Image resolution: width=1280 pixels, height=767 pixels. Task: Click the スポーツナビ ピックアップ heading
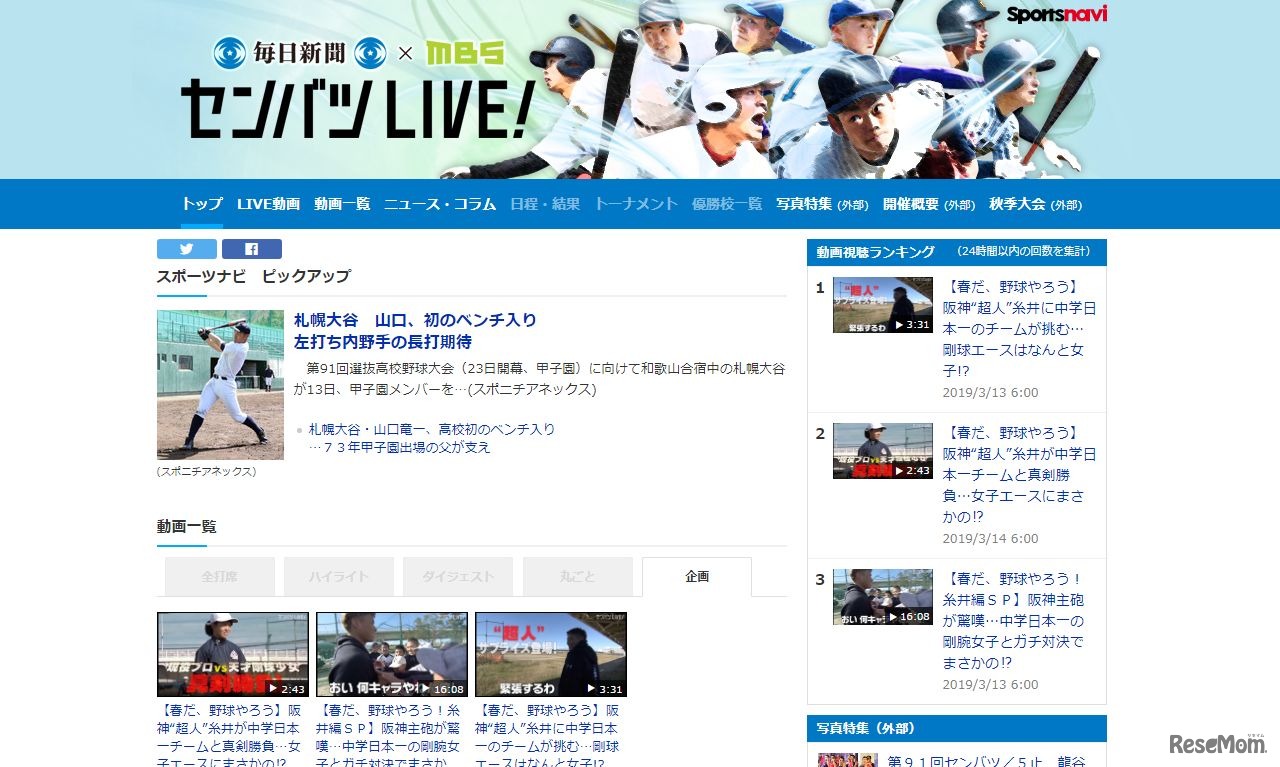tap(254, 276)
